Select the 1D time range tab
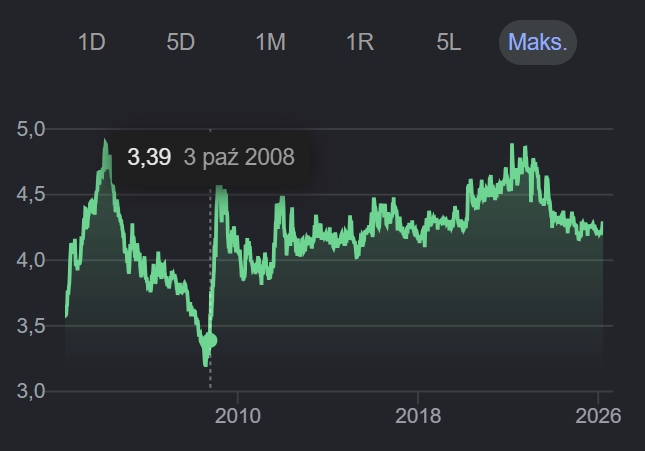The image size is (645, 451). tap(92, 42)
